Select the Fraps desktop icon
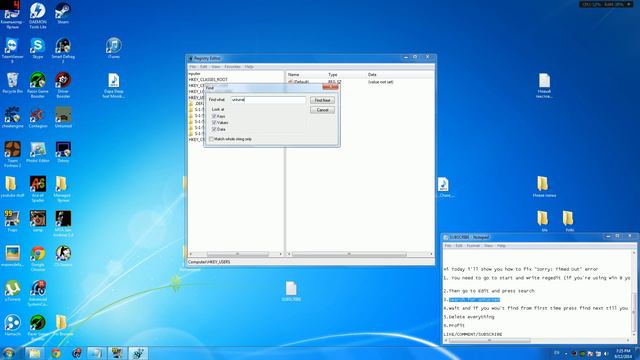This screenshot has width=640, height=360. [12, 222]
